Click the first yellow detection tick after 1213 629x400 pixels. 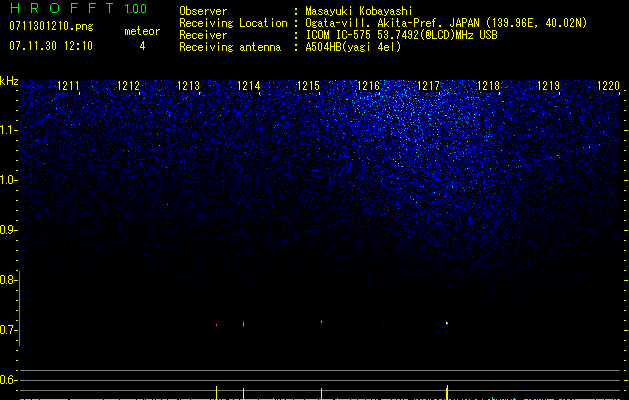(x=217, y=393)
